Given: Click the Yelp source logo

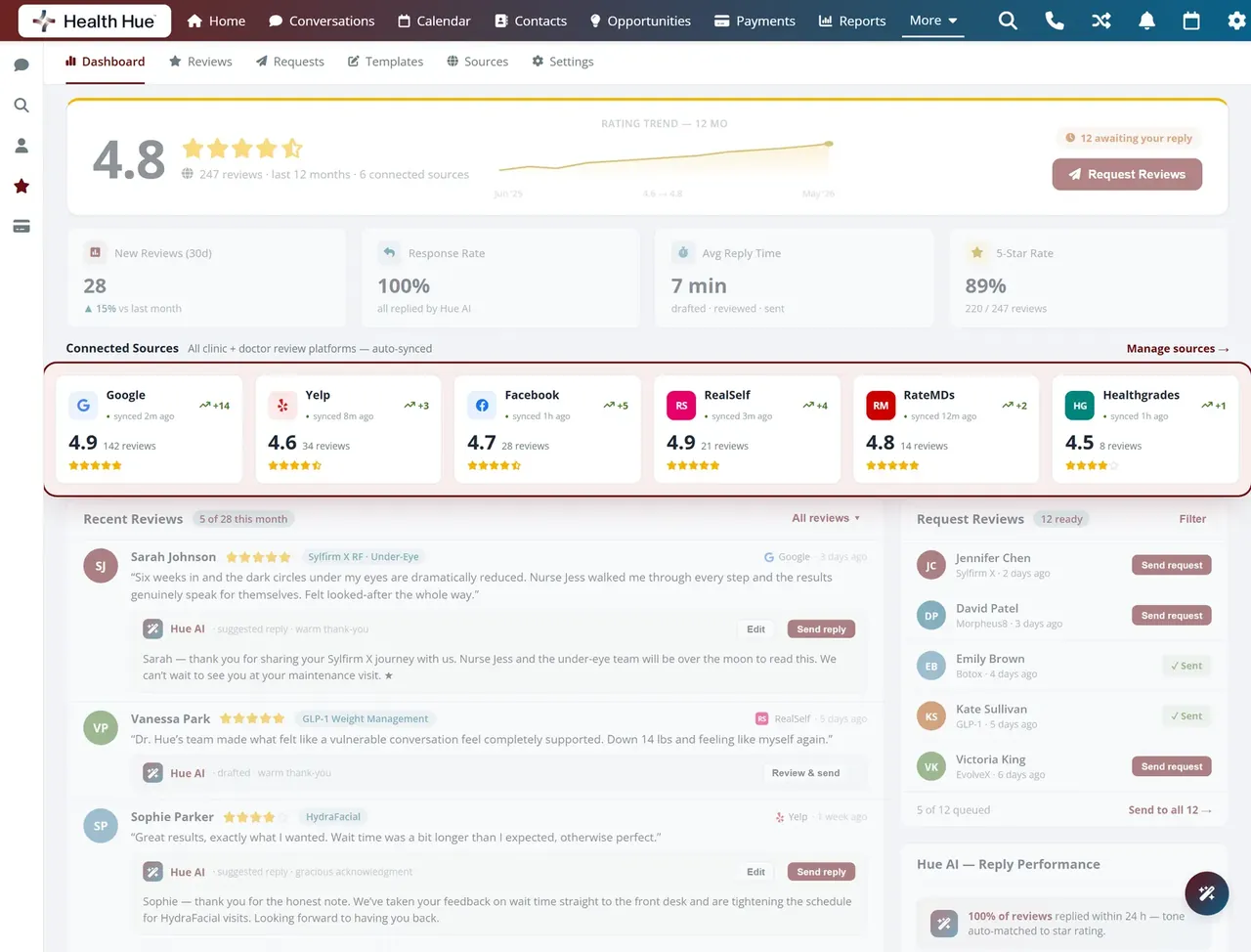Looking at the screenshot, I should [x=282, y=405].
